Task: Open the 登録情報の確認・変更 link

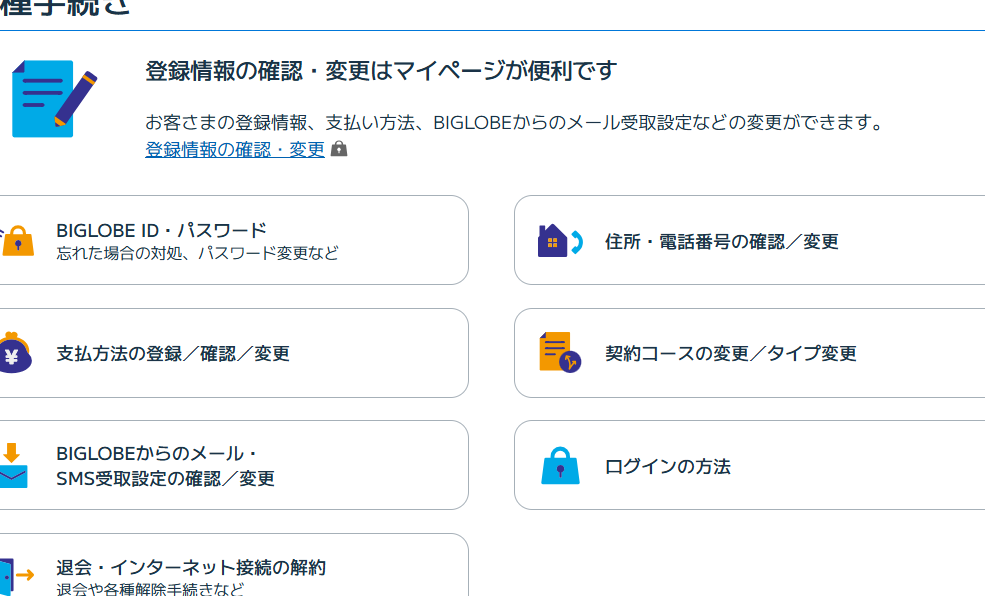Action: click(x=235, y=149)
